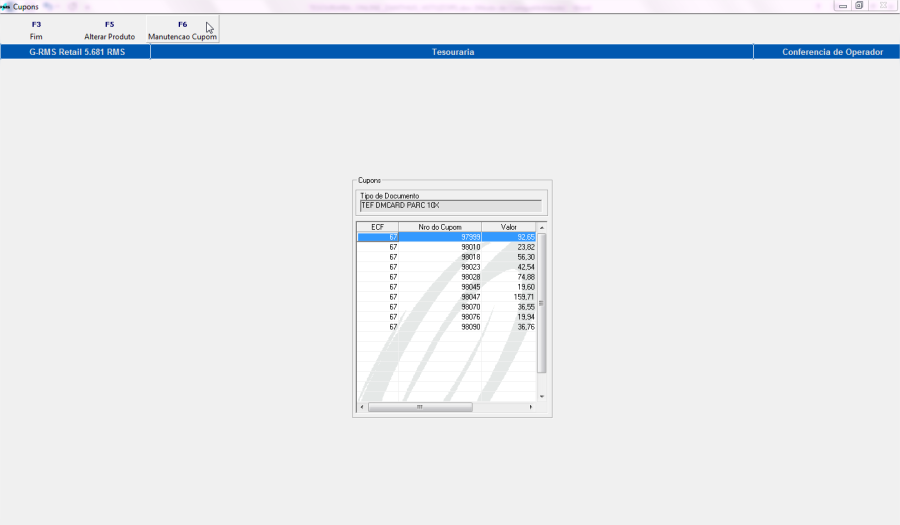Open F6 Manutencao Cupom
900x525 pixels.
tap(183, 30)
